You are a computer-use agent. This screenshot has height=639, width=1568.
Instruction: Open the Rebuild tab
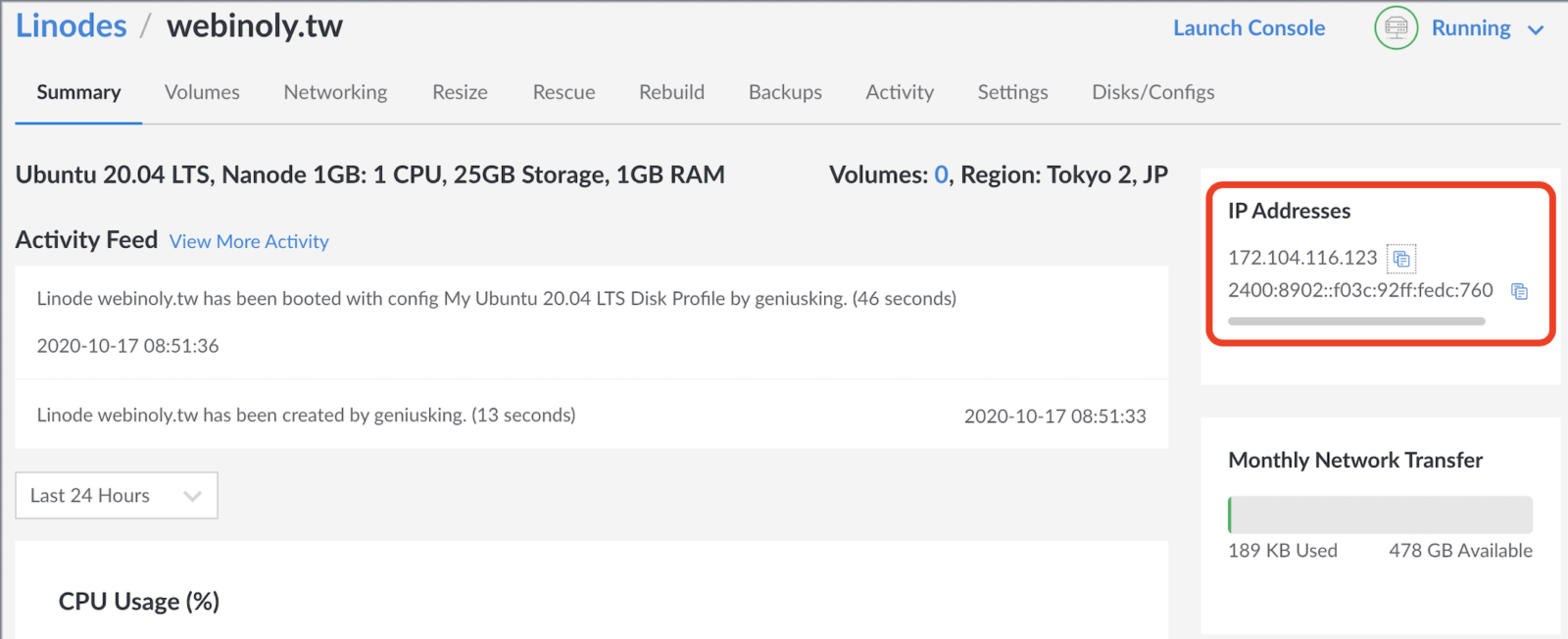point(671,92)
